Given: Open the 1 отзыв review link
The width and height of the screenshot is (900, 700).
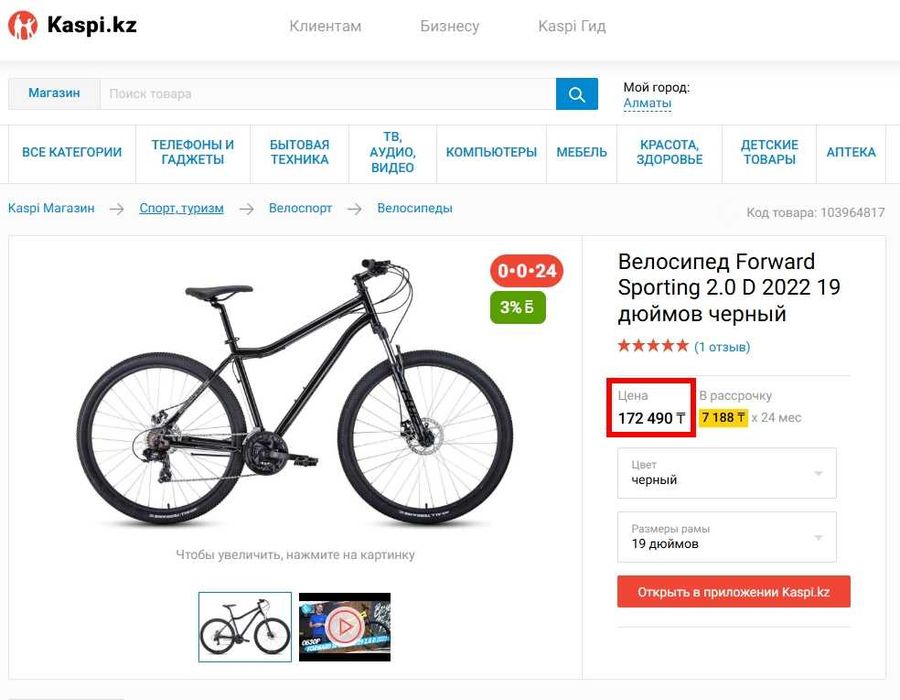Looking at the screenshot, I should pyautogui.click(x=722, y=347).
